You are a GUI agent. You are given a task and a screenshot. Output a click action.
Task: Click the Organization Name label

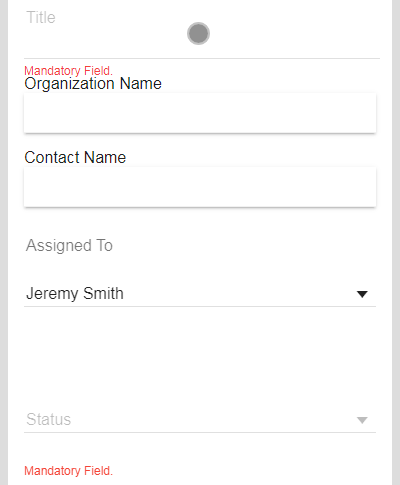point(93,83)
